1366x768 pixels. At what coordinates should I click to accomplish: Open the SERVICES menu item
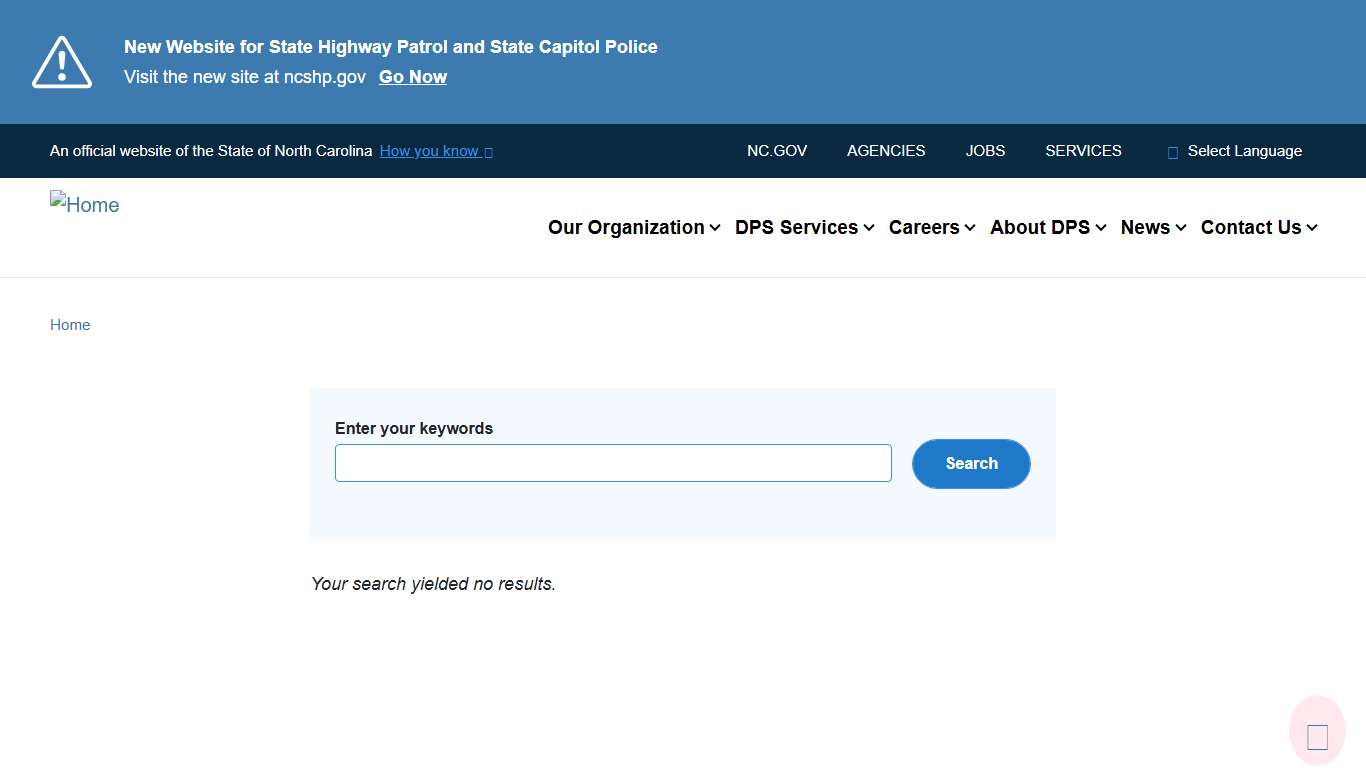point(1083,151)
